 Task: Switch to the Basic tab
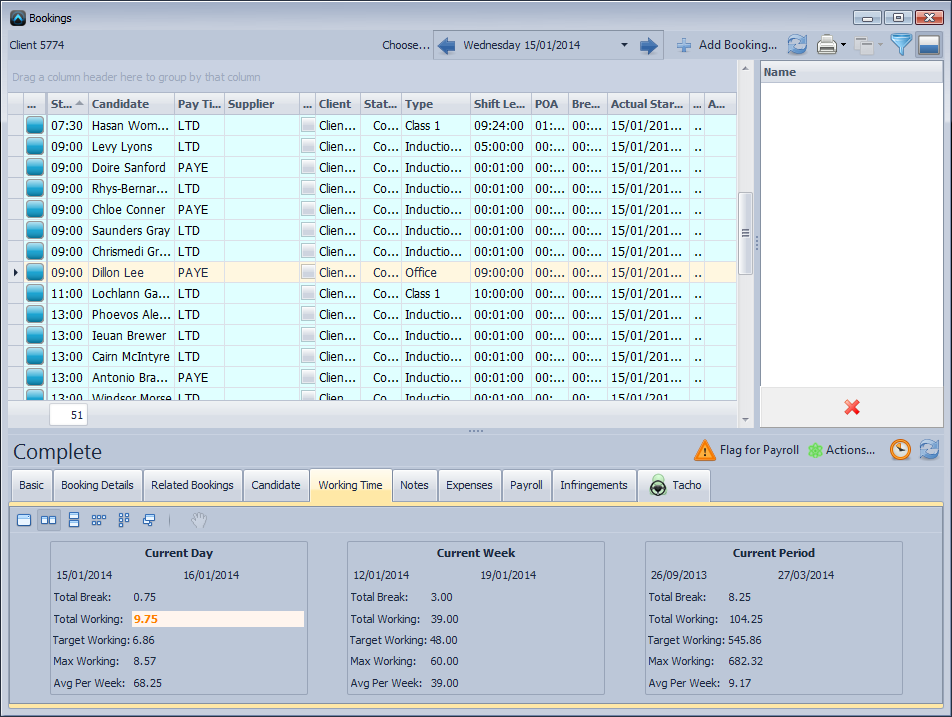tap(32, 485)
